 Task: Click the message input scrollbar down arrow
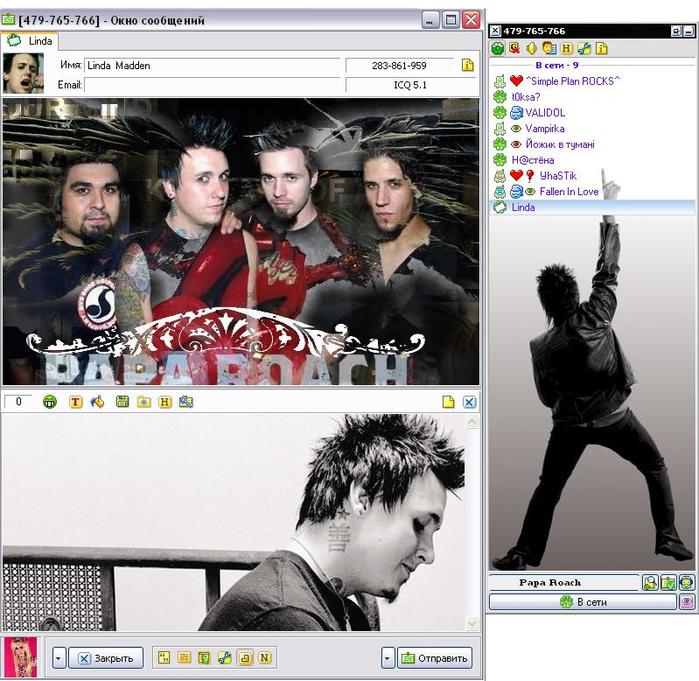(x=472, y=623)
